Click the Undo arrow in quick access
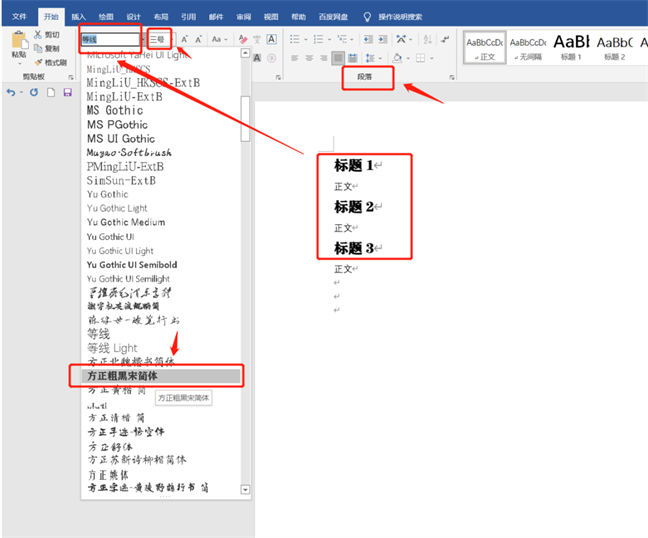The height and width of the screenshot is (538, 648). point(11,92)
